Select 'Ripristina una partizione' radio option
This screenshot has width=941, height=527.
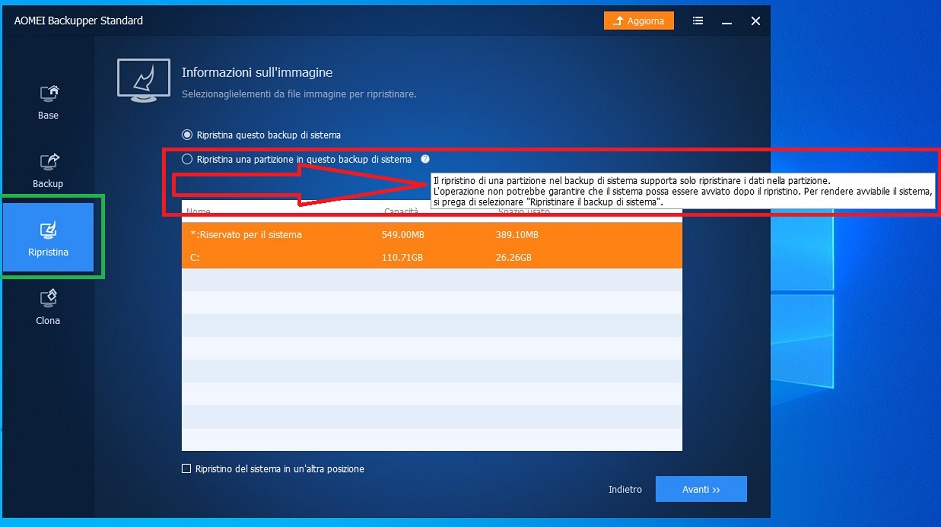187,159
